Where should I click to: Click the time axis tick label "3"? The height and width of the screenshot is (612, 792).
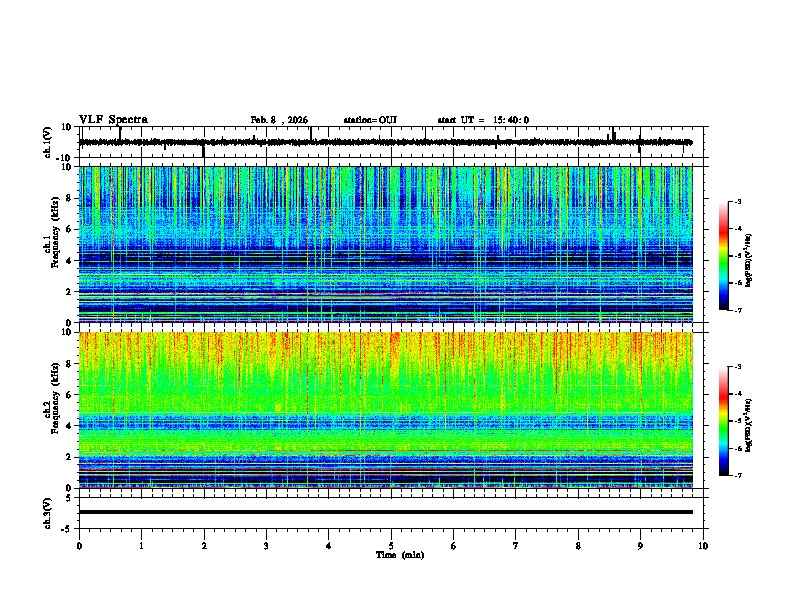pos(266,546)
